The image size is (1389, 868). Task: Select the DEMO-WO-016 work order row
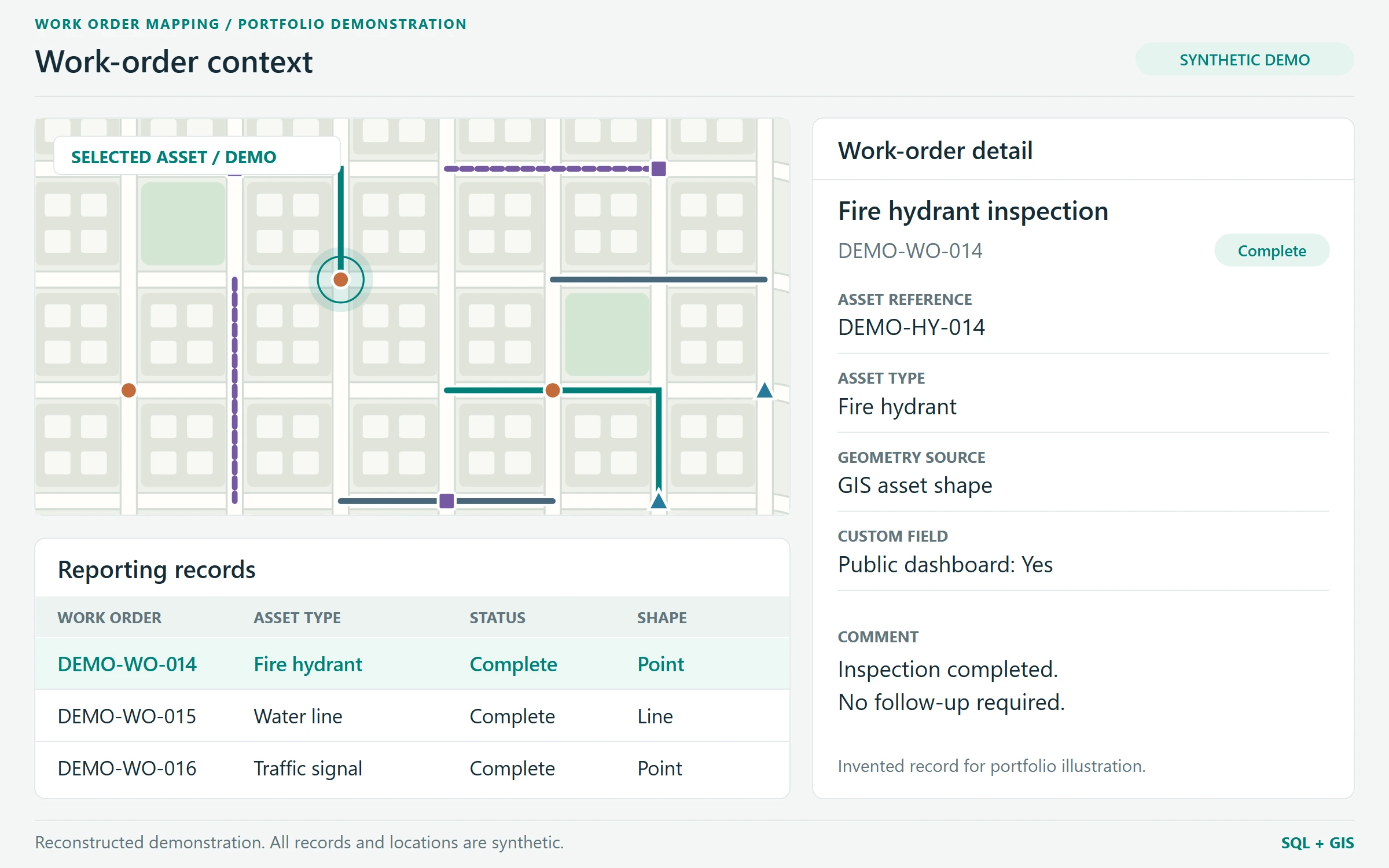(412, 768)
